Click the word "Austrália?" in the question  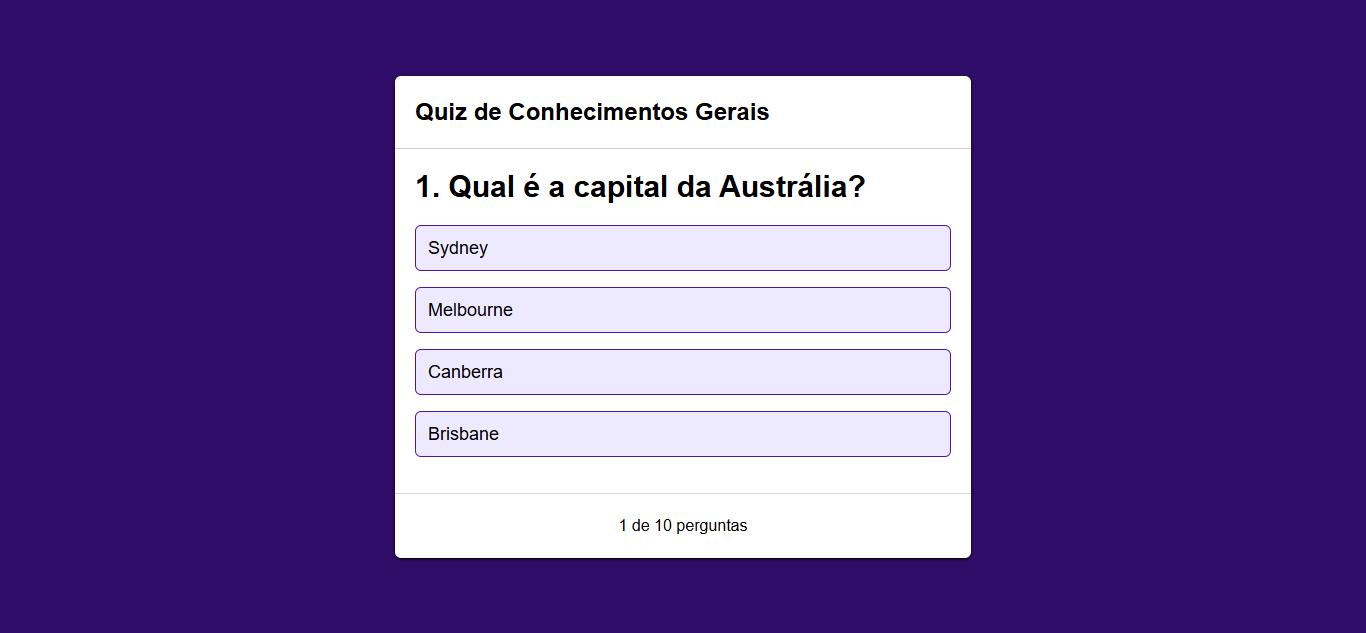tap(792, 187)
